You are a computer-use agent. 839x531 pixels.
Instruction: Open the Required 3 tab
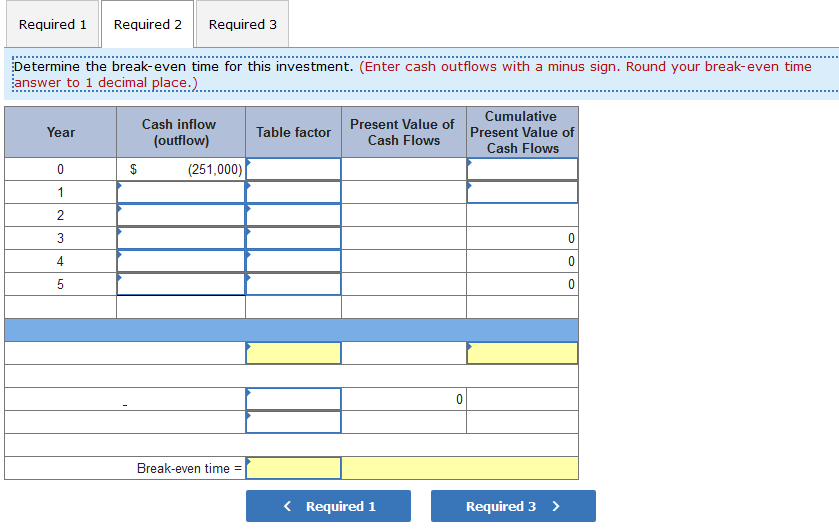[x=242, y=24]
